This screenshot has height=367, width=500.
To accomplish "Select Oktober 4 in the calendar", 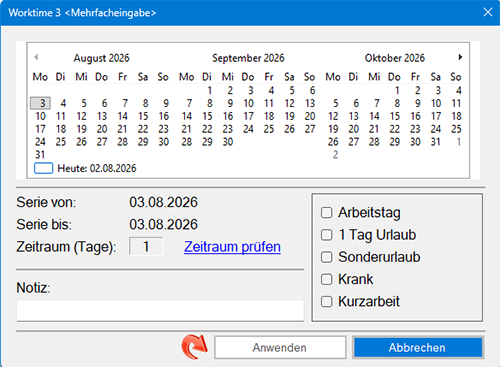I will pyautogui.click(x=459, y=90).
